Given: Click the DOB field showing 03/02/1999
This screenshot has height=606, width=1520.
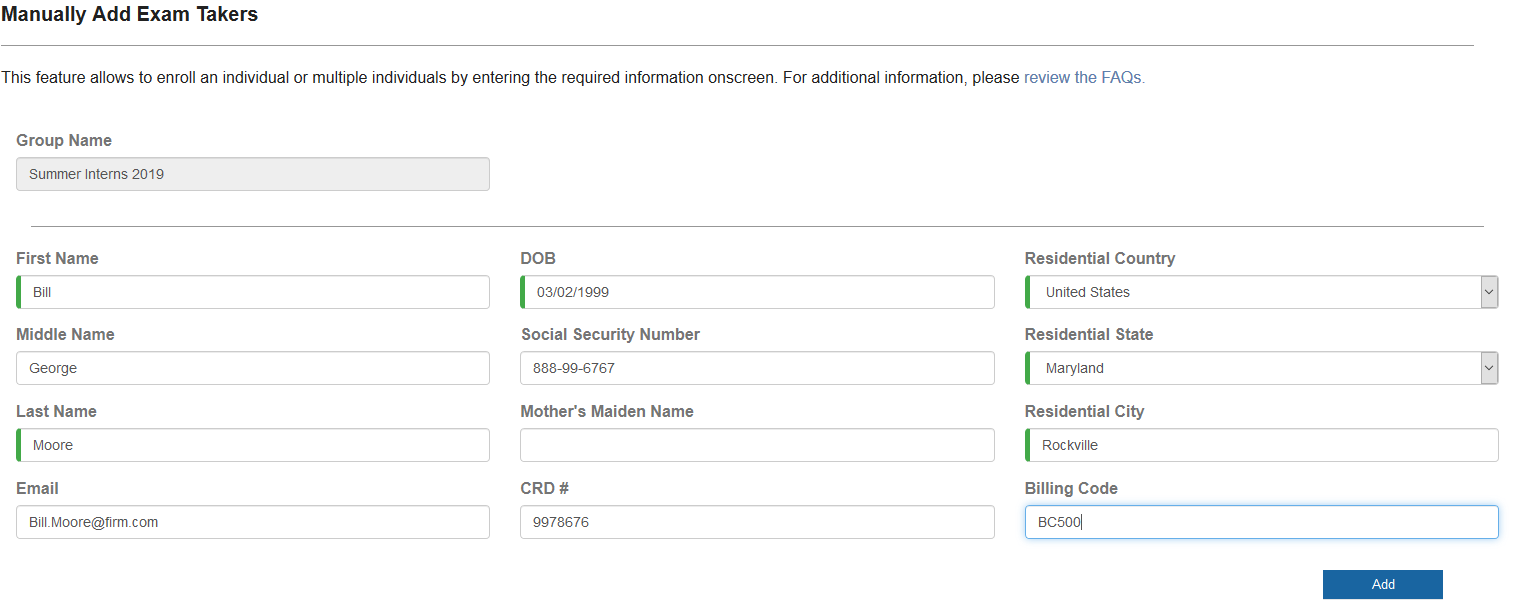Looking at the screenshot, I should coord(757,292).
